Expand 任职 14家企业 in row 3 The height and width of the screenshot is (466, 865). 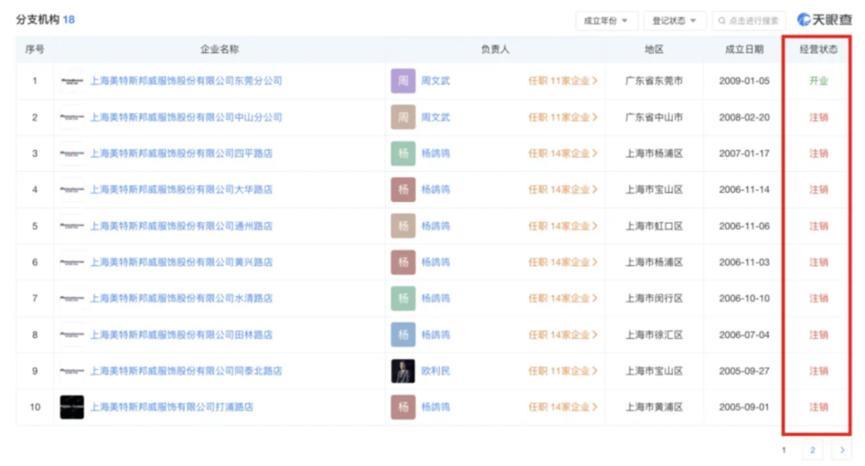point(563,153)
